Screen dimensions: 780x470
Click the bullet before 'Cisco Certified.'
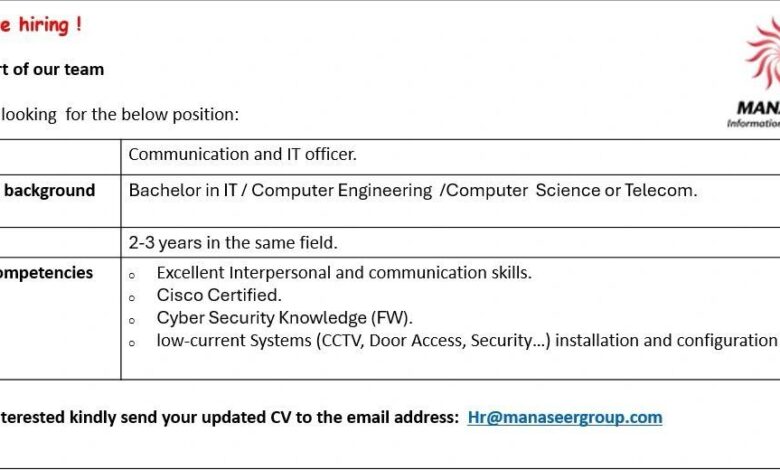132,298
